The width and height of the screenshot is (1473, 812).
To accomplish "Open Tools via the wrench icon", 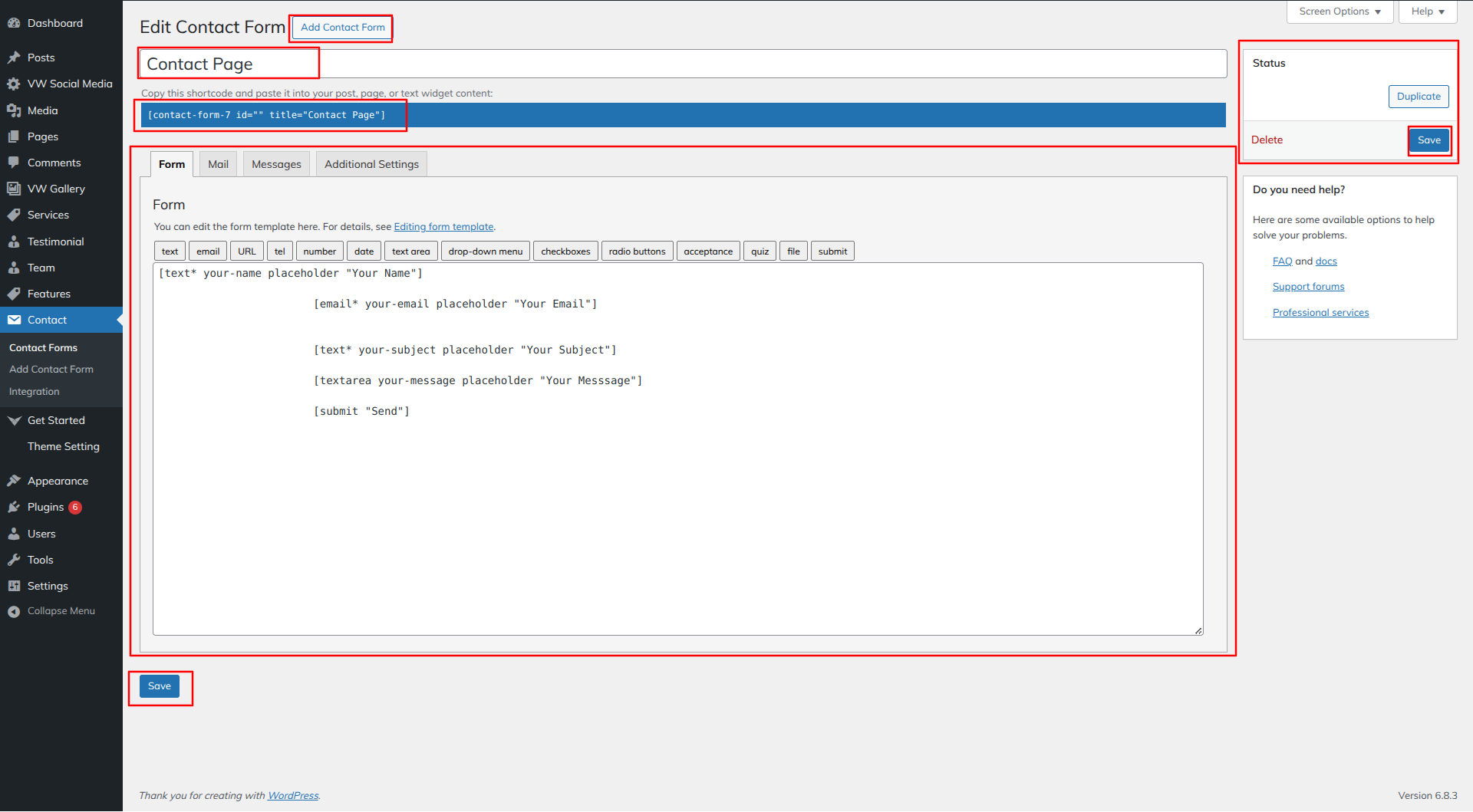I will tap(14, 560).
